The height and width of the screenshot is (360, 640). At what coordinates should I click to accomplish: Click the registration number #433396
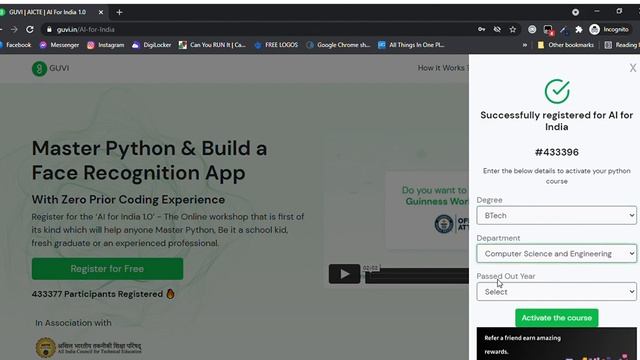click(x=557, y=152)
